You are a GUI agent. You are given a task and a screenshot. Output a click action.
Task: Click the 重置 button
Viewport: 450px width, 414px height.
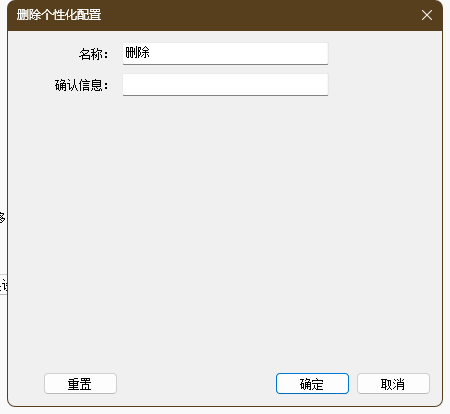(80, 384)
